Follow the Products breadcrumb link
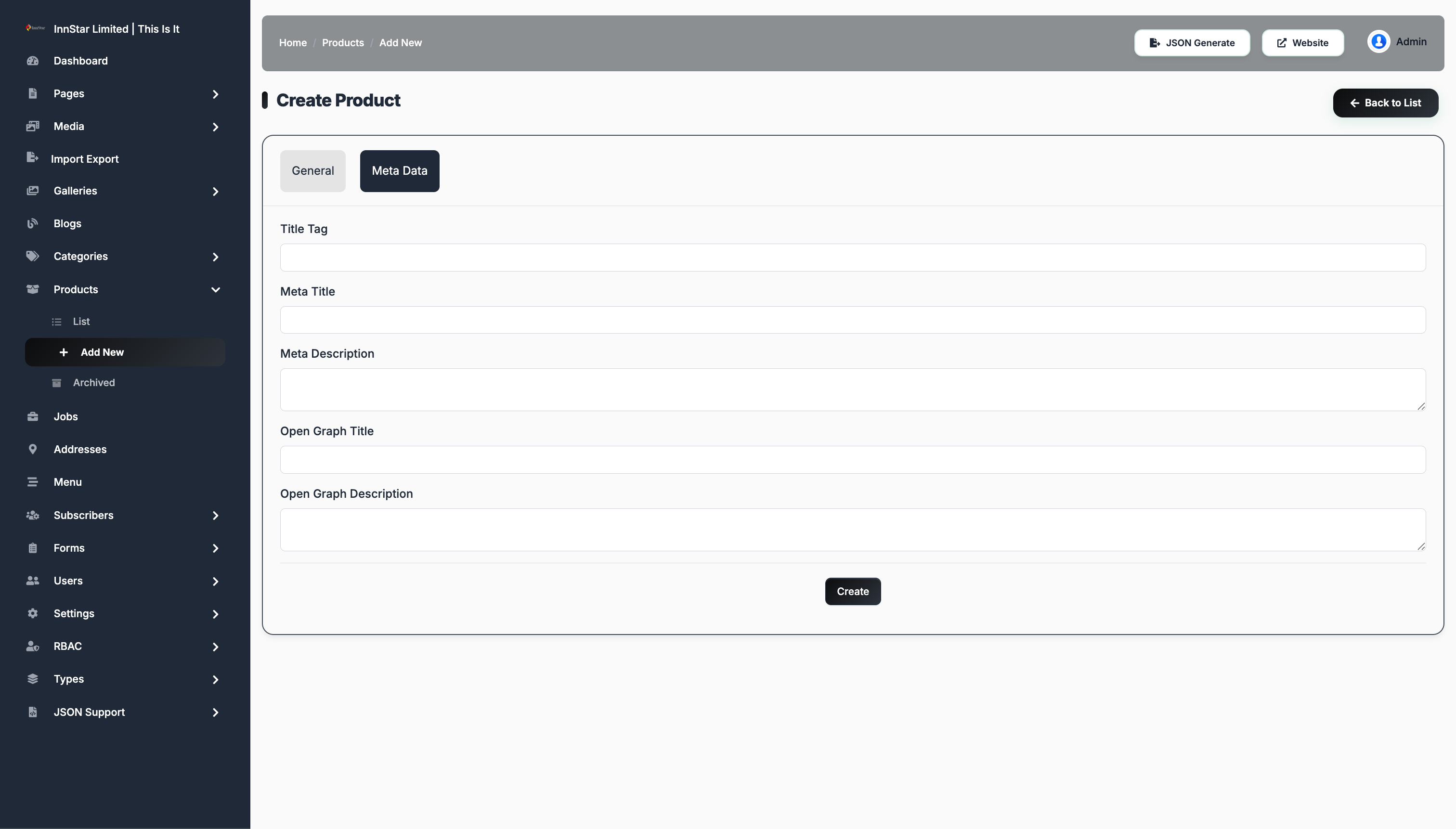Image resolution: width=1456 pixels, height=829 pixels. [343, 43]
